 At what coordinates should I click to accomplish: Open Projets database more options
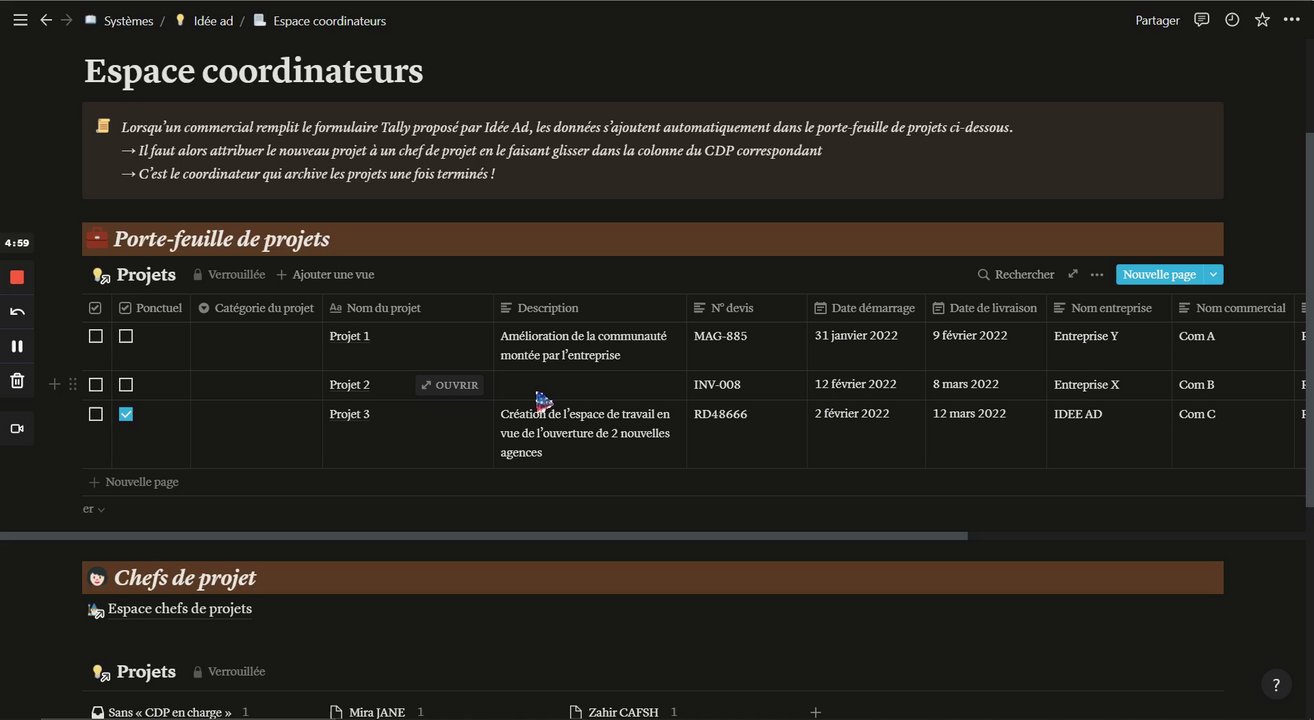[1097, 274]
